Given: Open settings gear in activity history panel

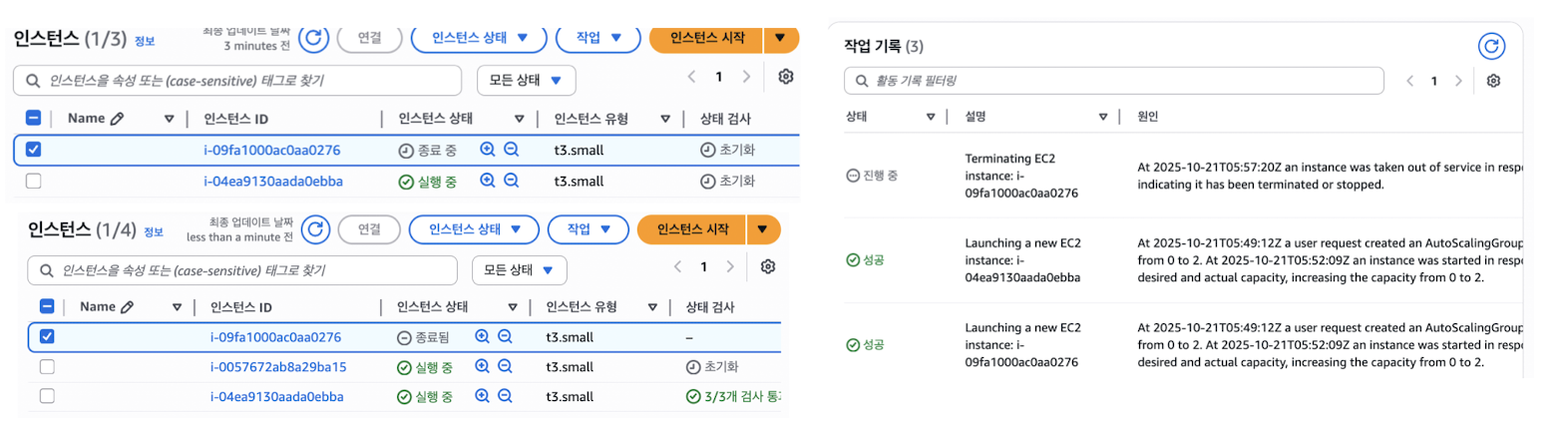Looking at the screenshot, I should coord(1493,81).
